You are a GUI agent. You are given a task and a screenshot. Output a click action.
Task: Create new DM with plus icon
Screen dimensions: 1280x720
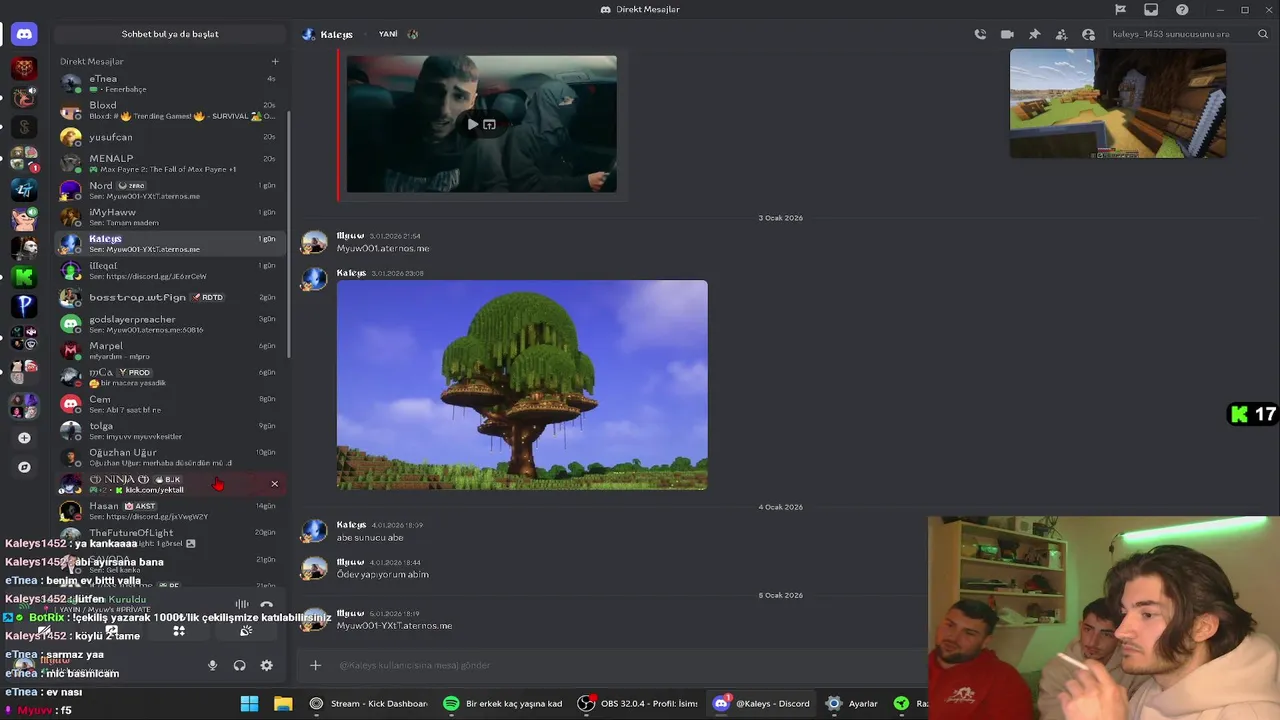(x=275, y=61)
